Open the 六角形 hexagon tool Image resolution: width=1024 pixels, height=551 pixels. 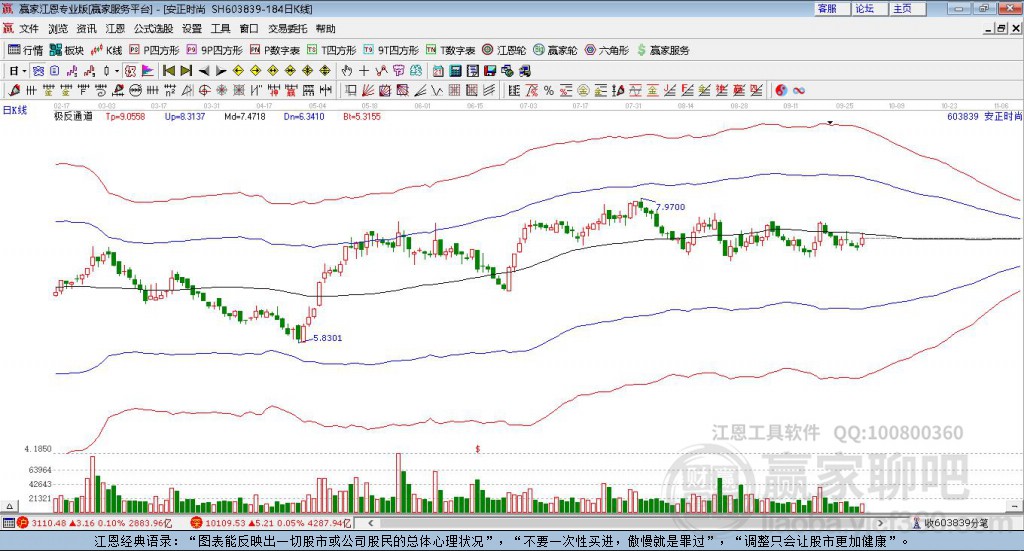point(607,50)
